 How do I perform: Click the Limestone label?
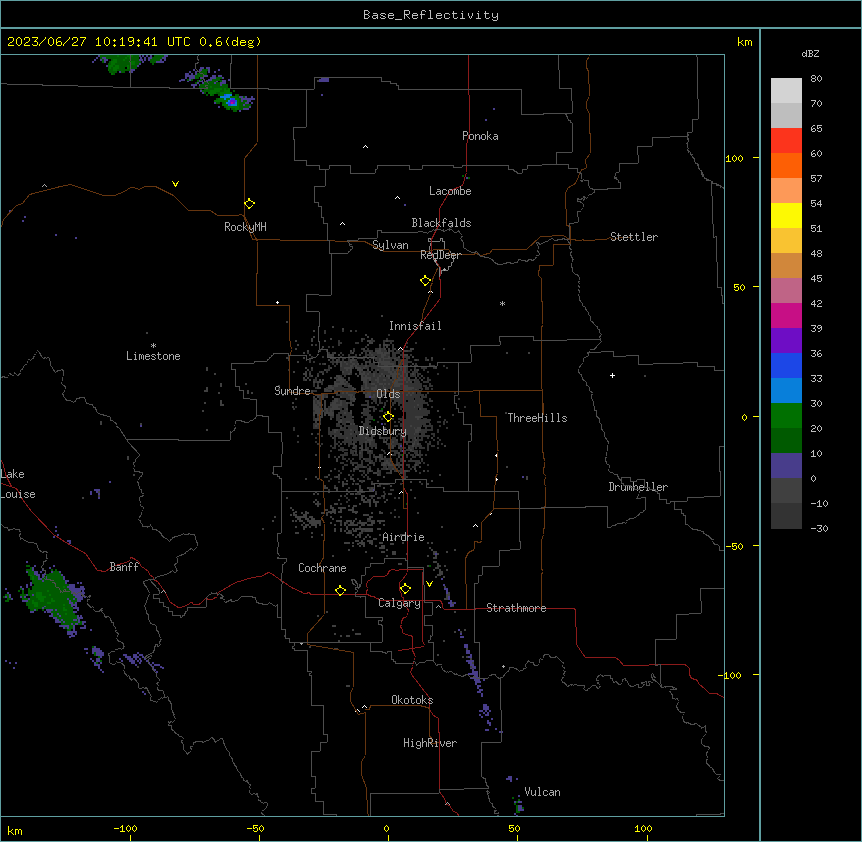tap(153, 356)
